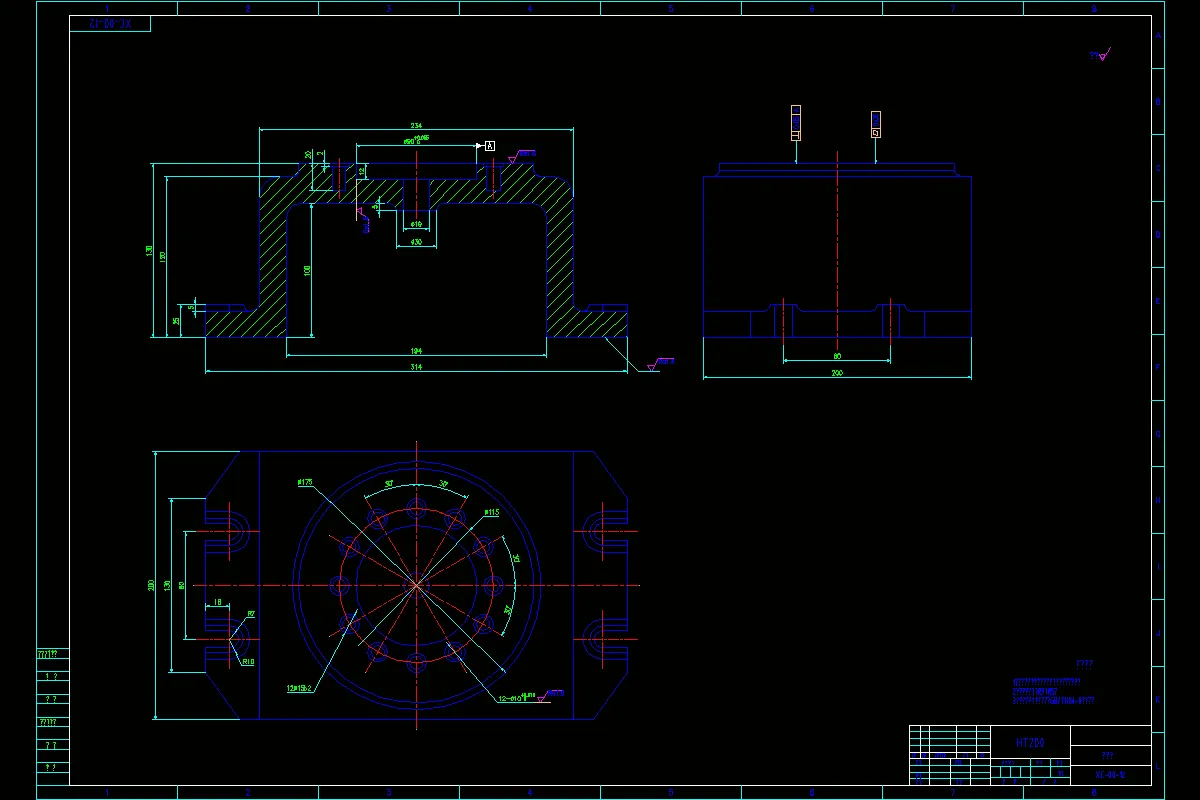Select the 18 slot width dimension

[217, 602]
